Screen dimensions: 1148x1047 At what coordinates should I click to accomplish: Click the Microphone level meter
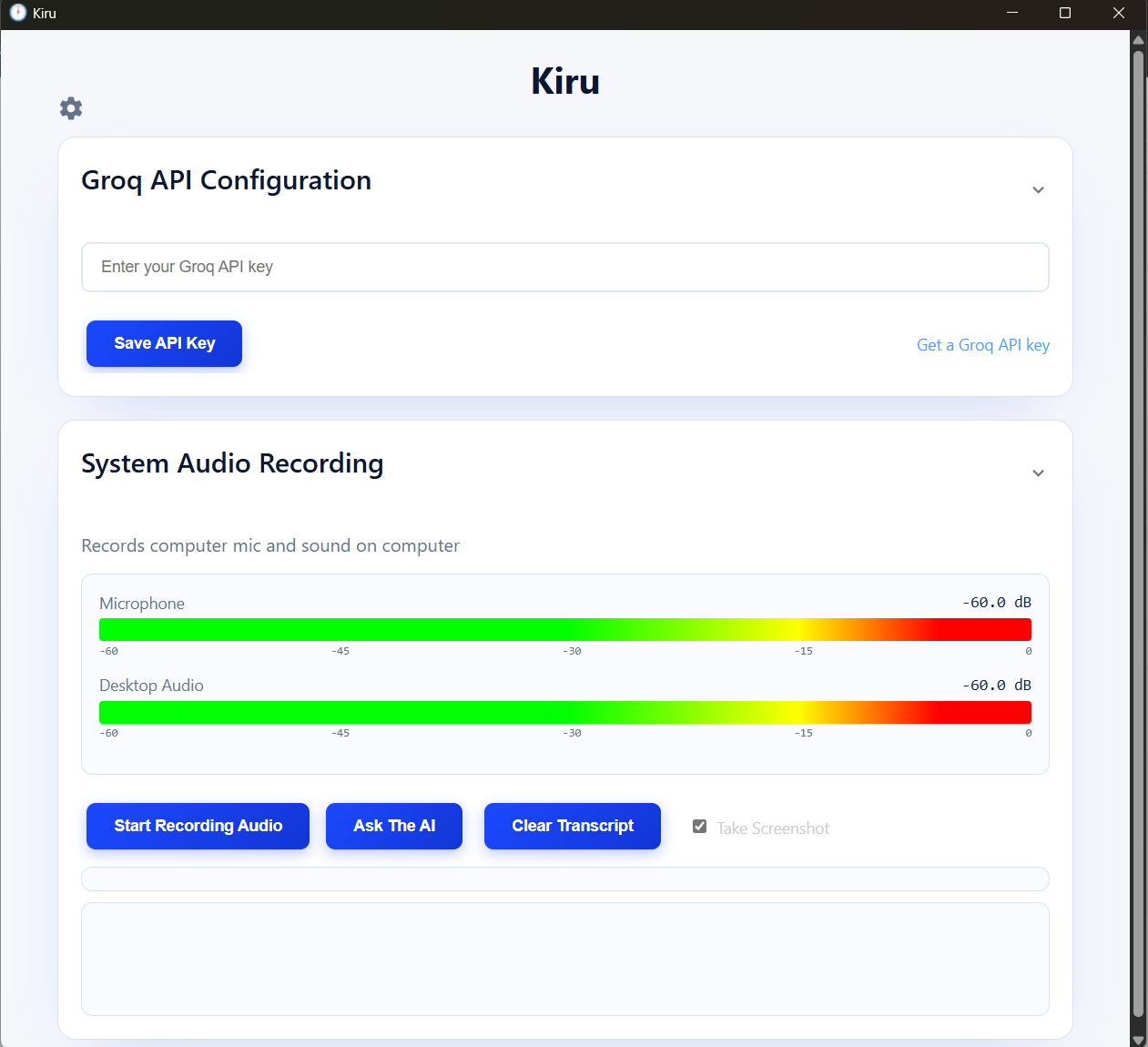pyautogui.click(x=564, y=628)
